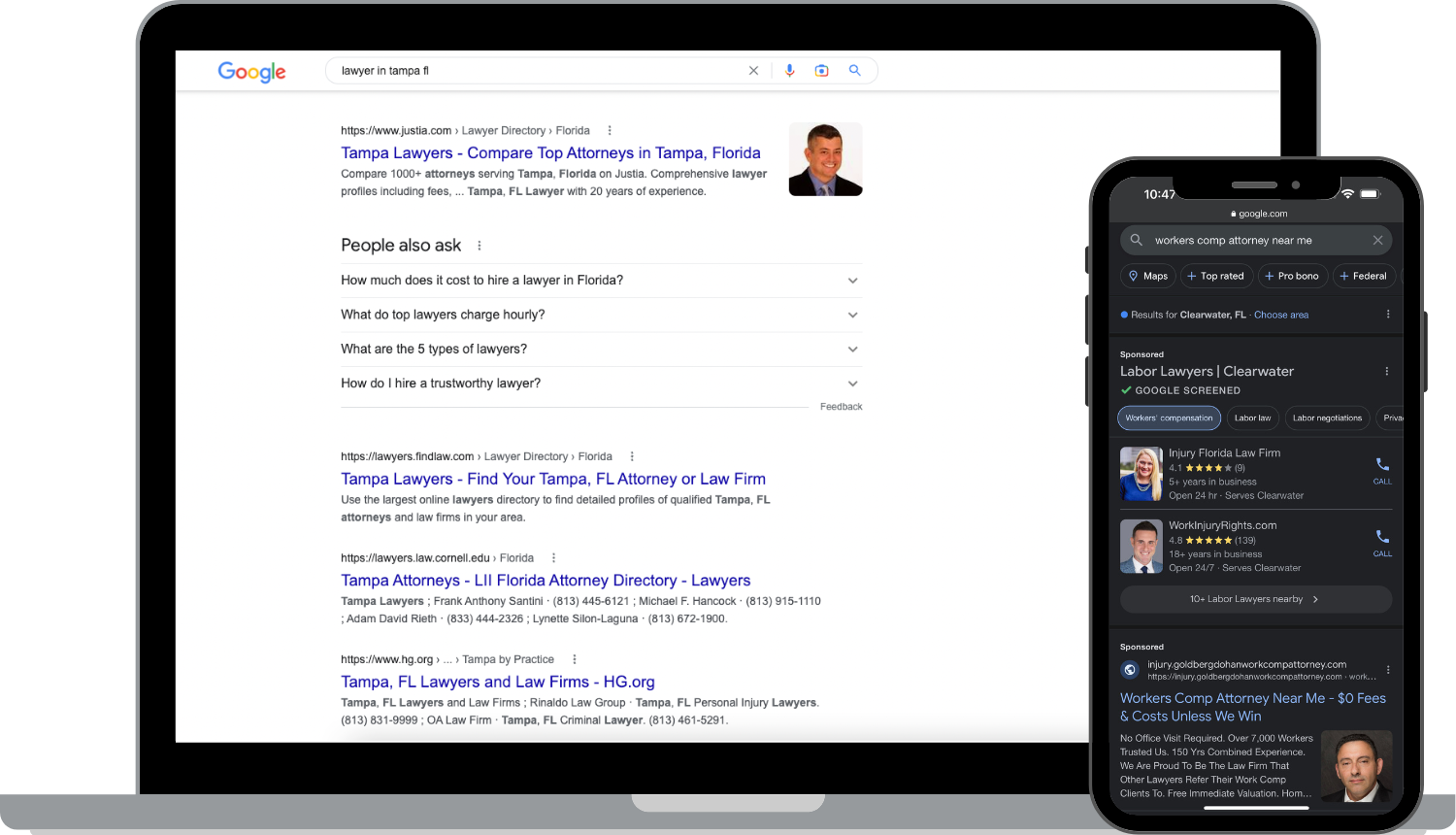This screenshot has height=835, width=1456.
Task: Clear the mobile search field
Action: click(1377, 240)
